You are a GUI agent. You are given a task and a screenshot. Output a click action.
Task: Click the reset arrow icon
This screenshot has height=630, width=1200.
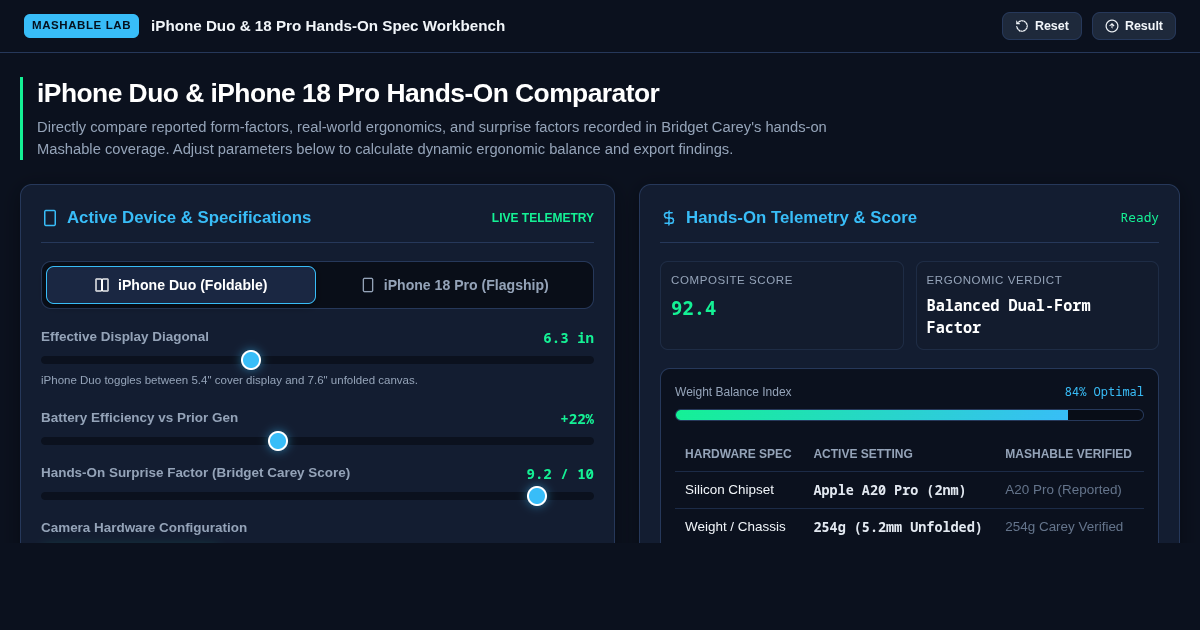[x=1022, y=26]
